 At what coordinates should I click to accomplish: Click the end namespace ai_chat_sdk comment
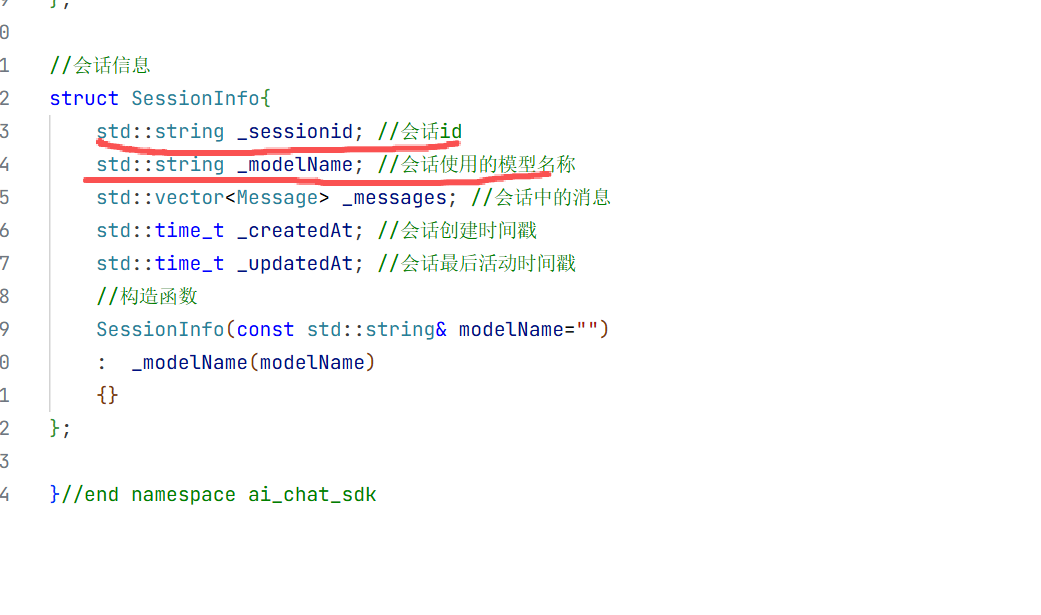(218, 495)
